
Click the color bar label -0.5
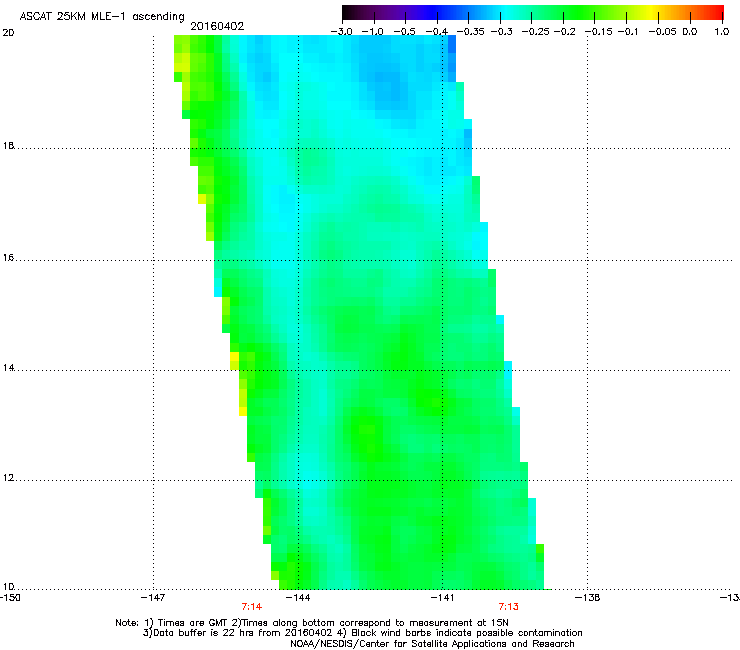point(404,32)
